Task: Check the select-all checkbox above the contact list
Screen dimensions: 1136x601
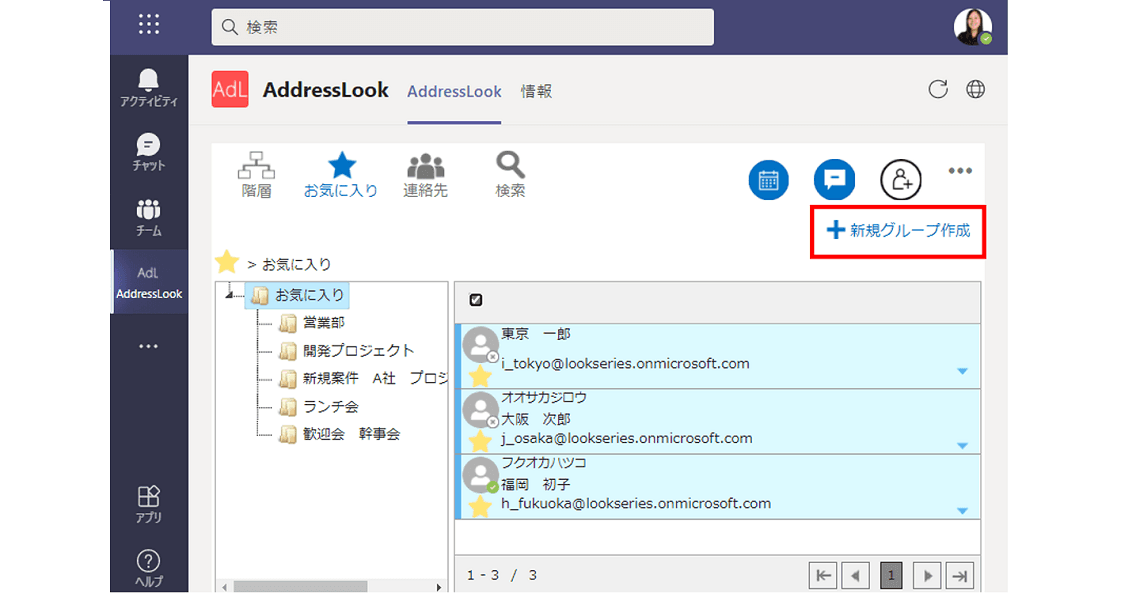Action: tap(475, 299)
